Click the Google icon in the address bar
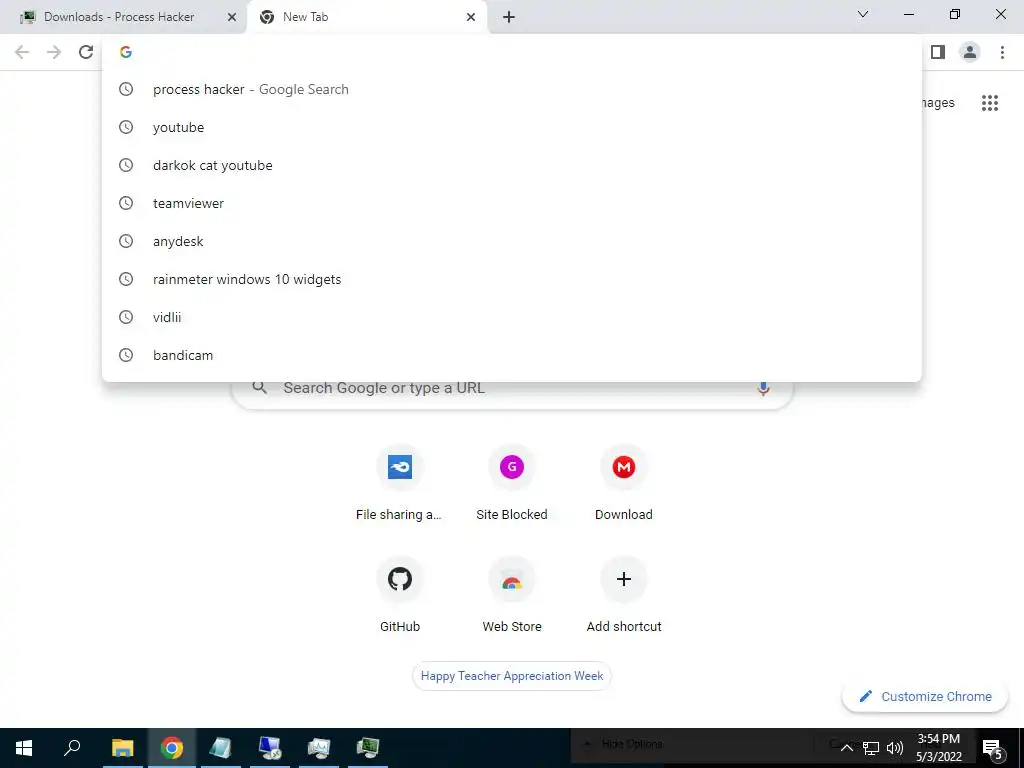 coord(126,52)
